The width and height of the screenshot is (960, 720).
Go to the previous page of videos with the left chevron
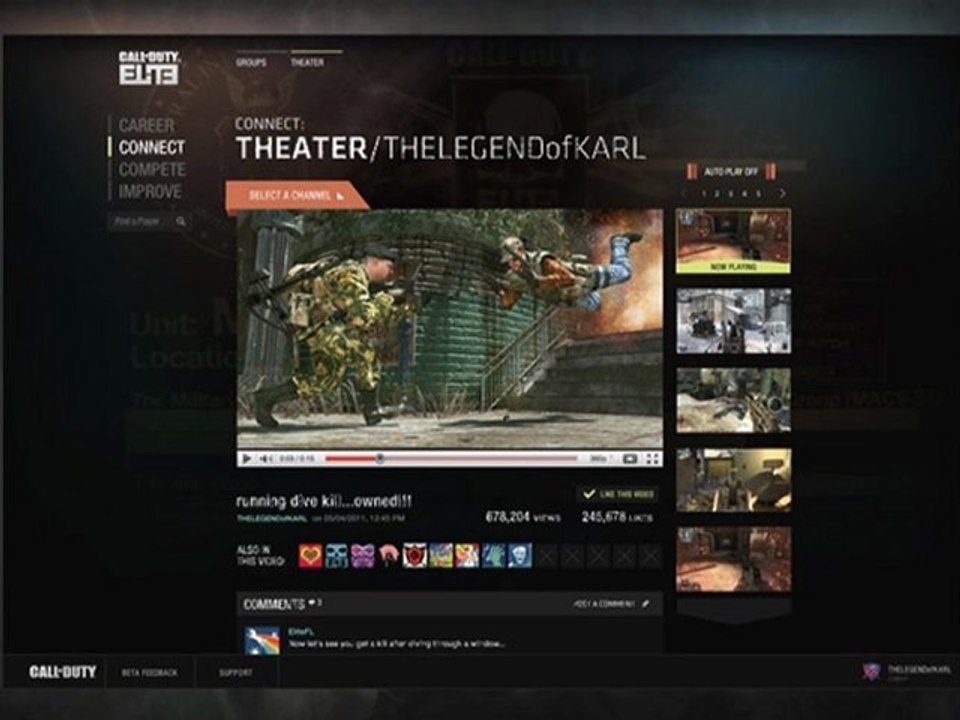pos(684,193)
